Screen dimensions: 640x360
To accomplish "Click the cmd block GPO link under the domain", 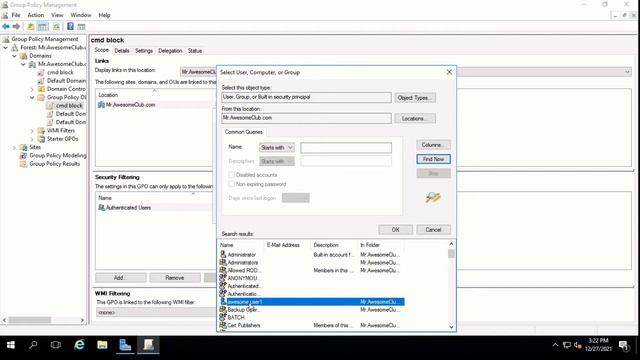I will (x=60, y=72).
